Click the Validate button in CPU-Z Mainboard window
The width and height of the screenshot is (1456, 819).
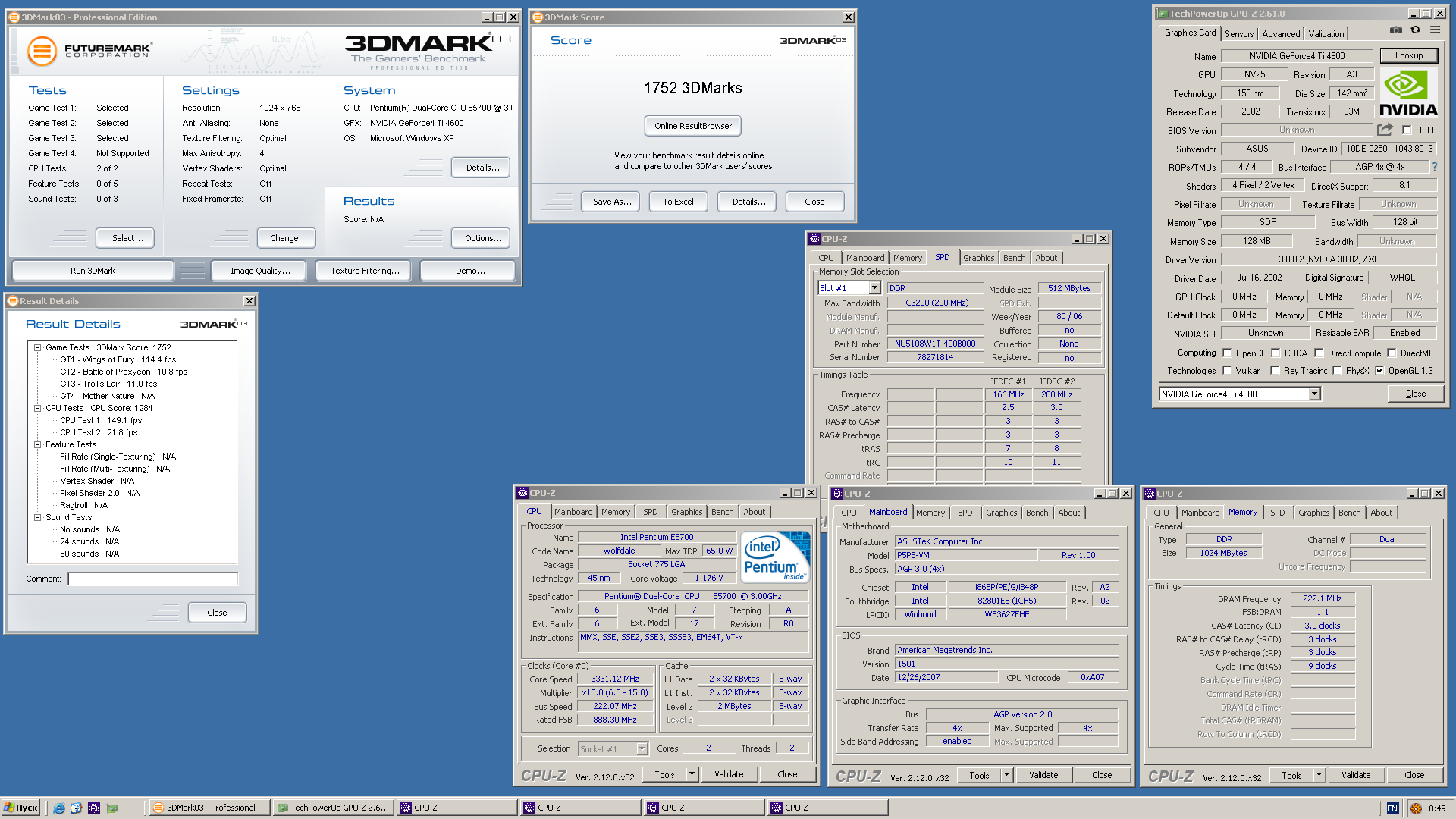[x=1043, y=775]
